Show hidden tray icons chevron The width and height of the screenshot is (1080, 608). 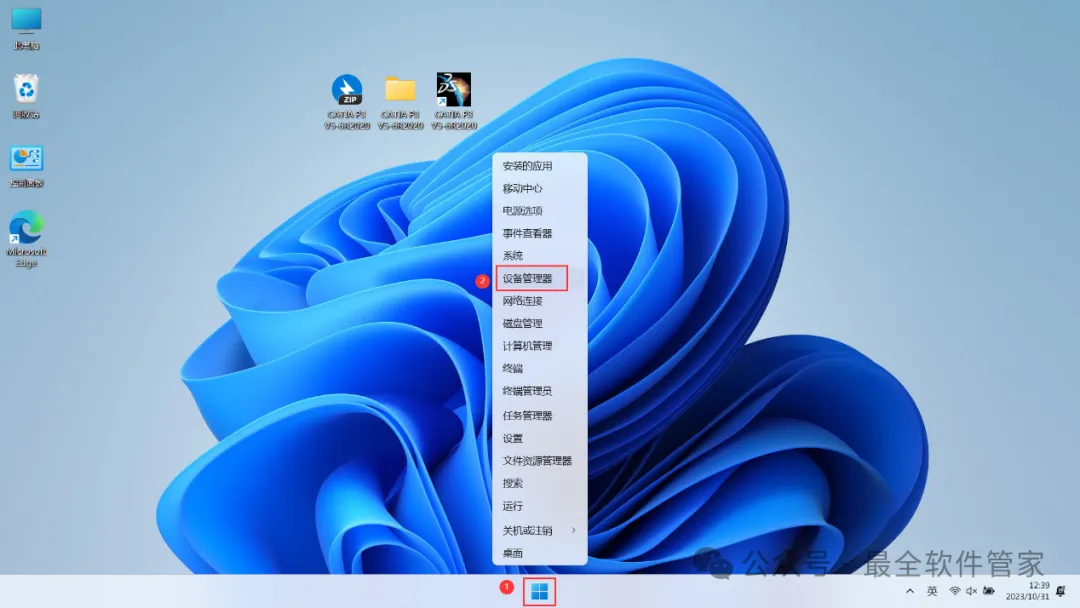coord(910,591)
